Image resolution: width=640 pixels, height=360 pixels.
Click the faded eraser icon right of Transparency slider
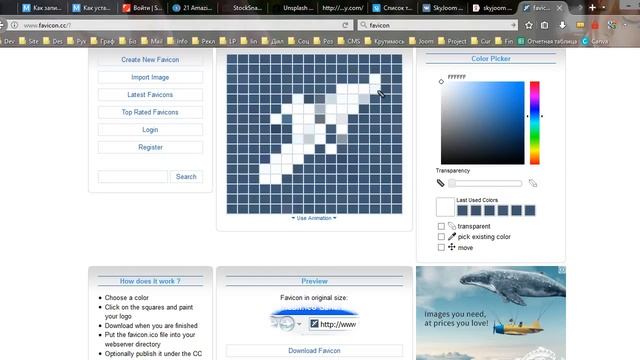tap(533, 183)
